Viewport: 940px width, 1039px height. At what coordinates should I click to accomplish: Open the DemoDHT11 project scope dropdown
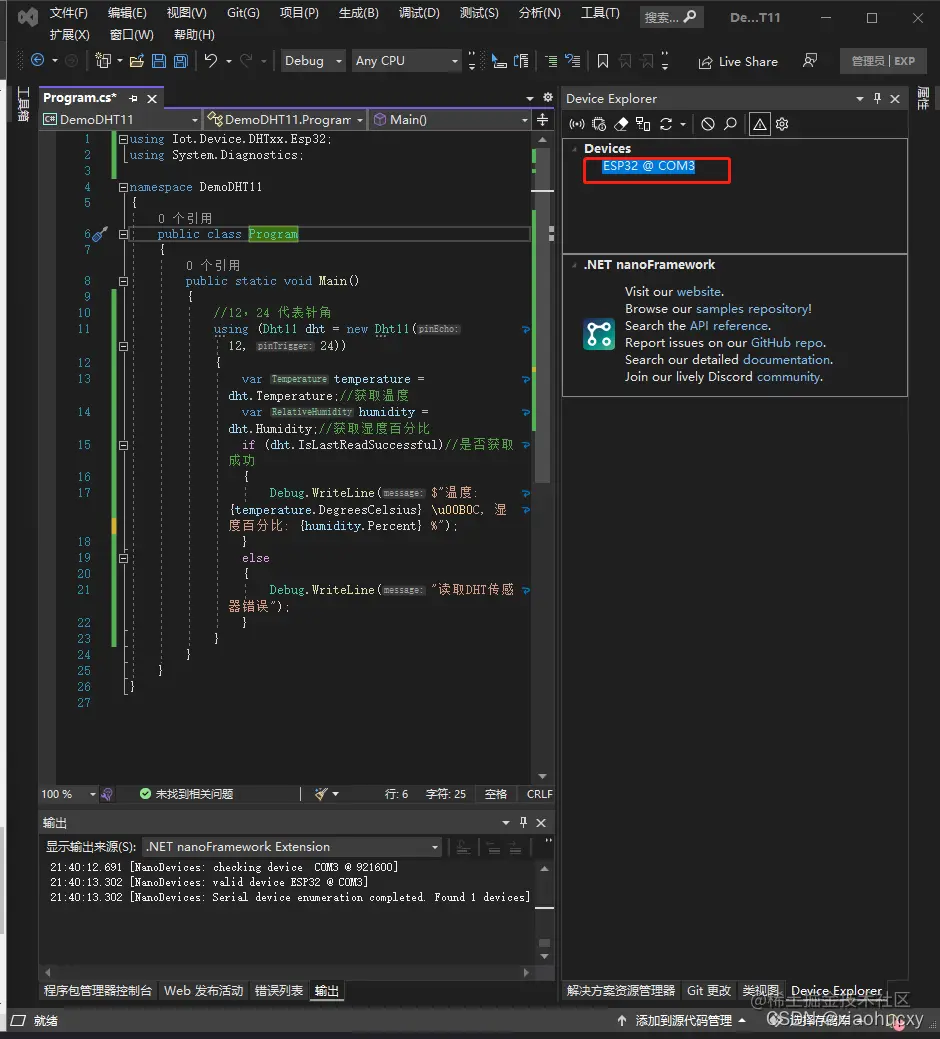click(x=121, y=119)
